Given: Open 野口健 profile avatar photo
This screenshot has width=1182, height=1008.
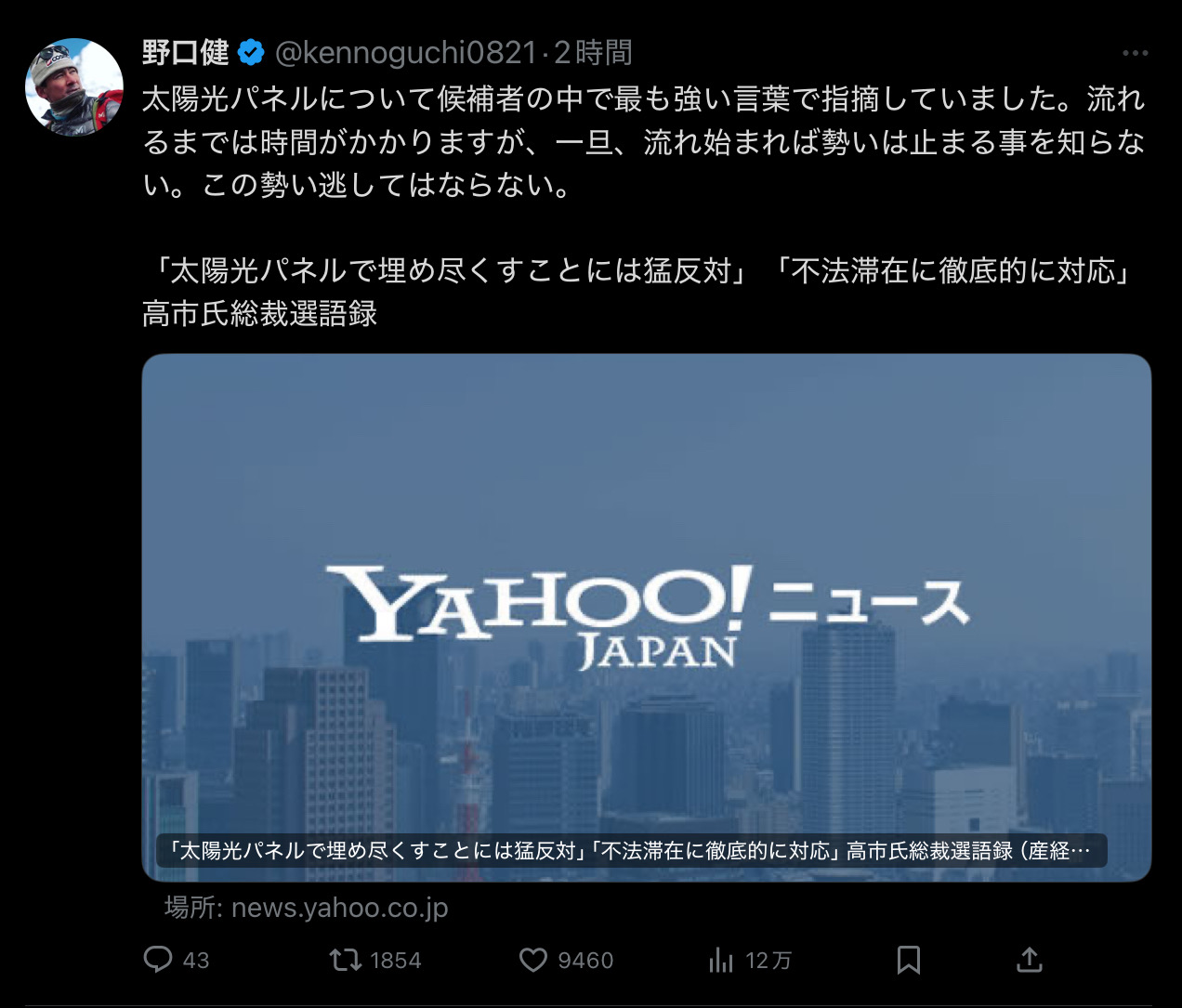Looking at the screenshot, I should pos(74,87).
